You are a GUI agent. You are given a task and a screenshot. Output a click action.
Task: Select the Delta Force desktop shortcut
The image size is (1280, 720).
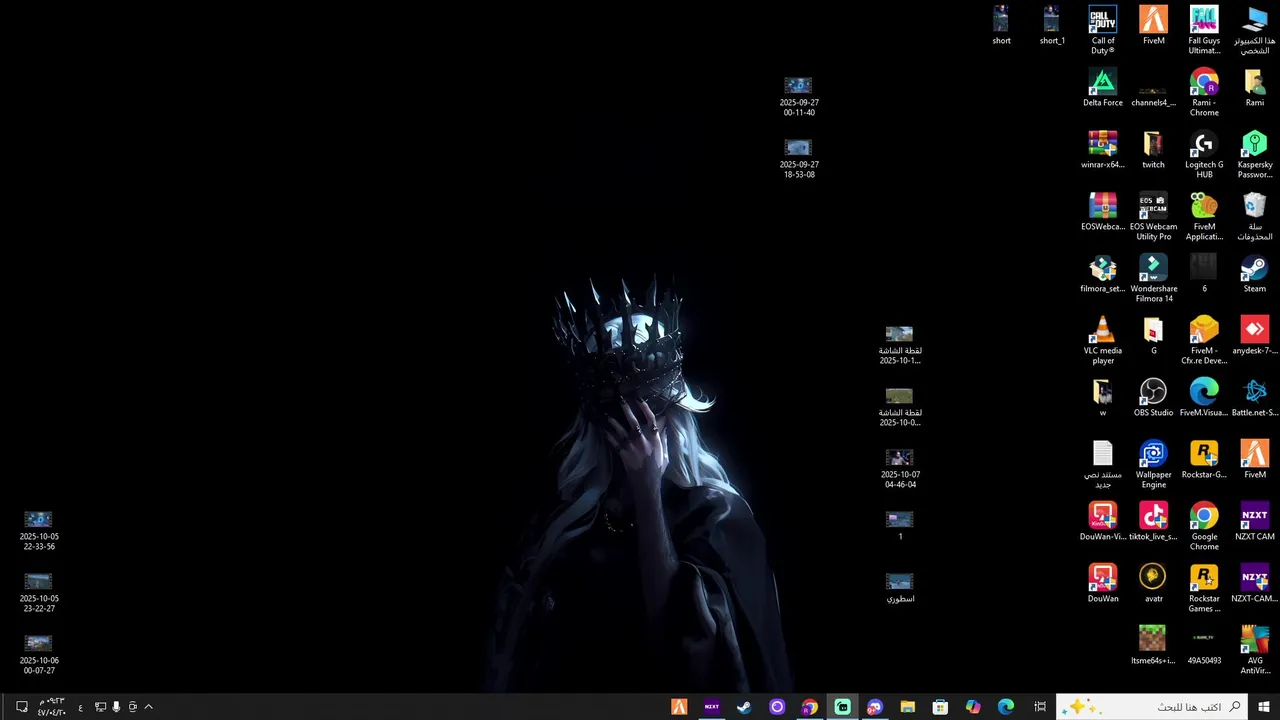tap(1103, 88)
